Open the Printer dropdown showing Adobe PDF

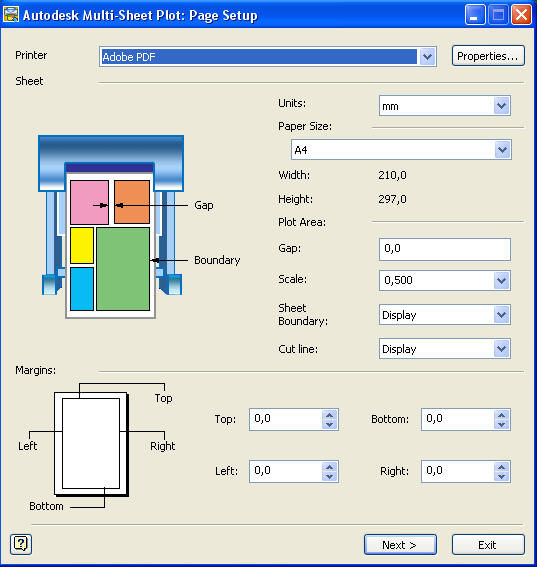(x=427, y=57)
